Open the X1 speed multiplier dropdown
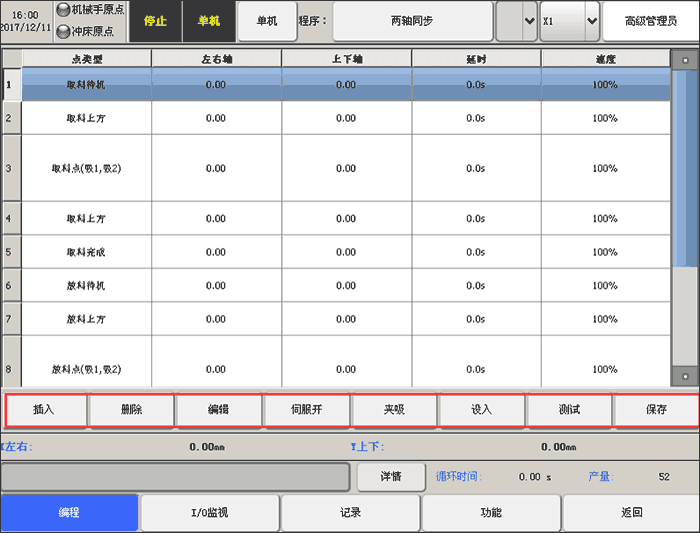The image size is (700, 533). coord(569,21)
